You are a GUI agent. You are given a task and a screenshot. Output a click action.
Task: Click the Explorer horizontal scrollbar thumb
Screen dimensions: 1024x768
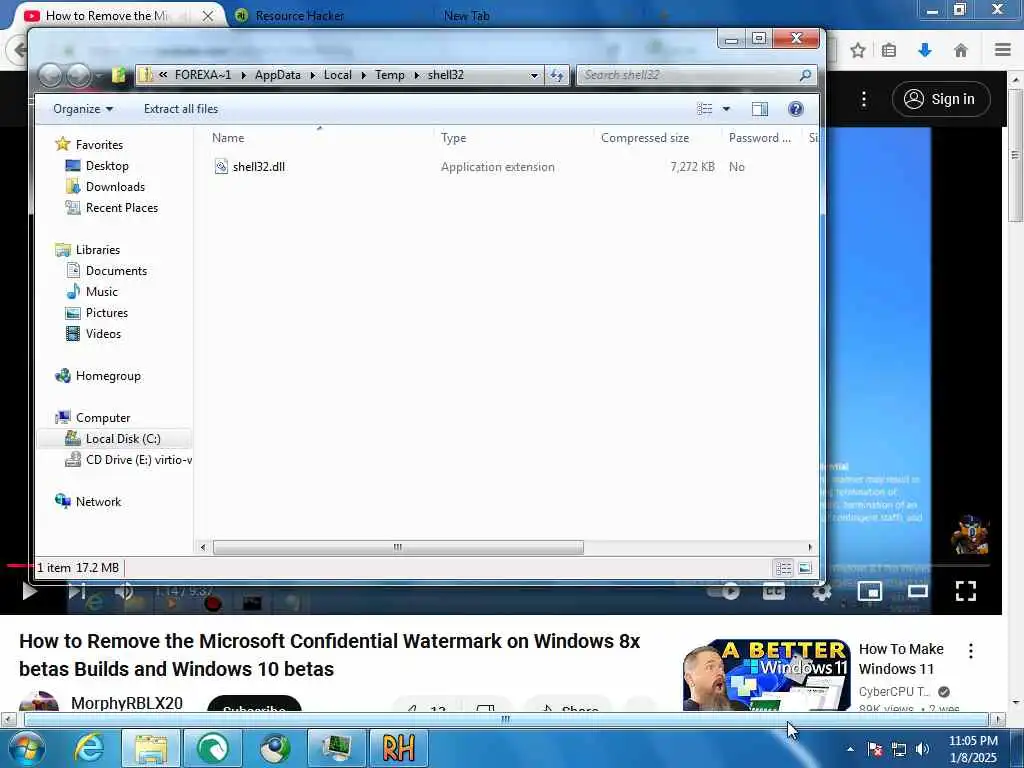[x=398, y=547]
